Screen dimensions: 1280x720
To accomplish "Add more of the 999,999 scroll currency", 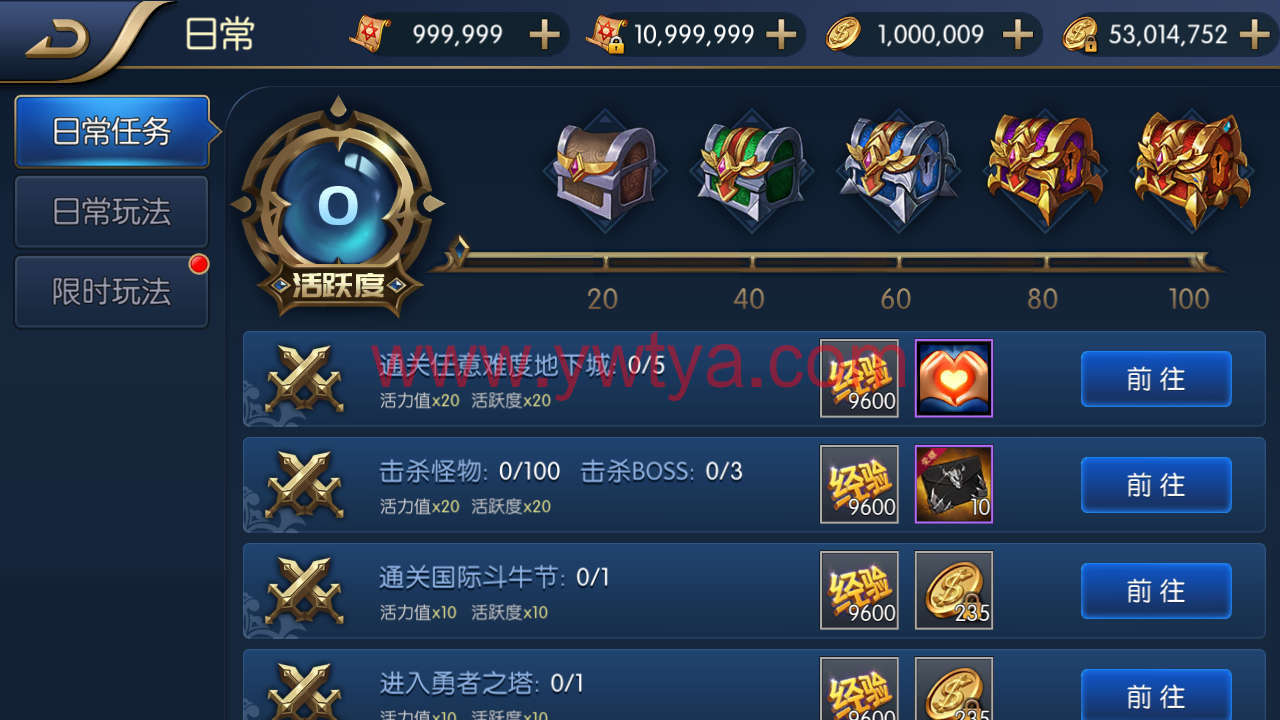I will (x=544, y=35).
